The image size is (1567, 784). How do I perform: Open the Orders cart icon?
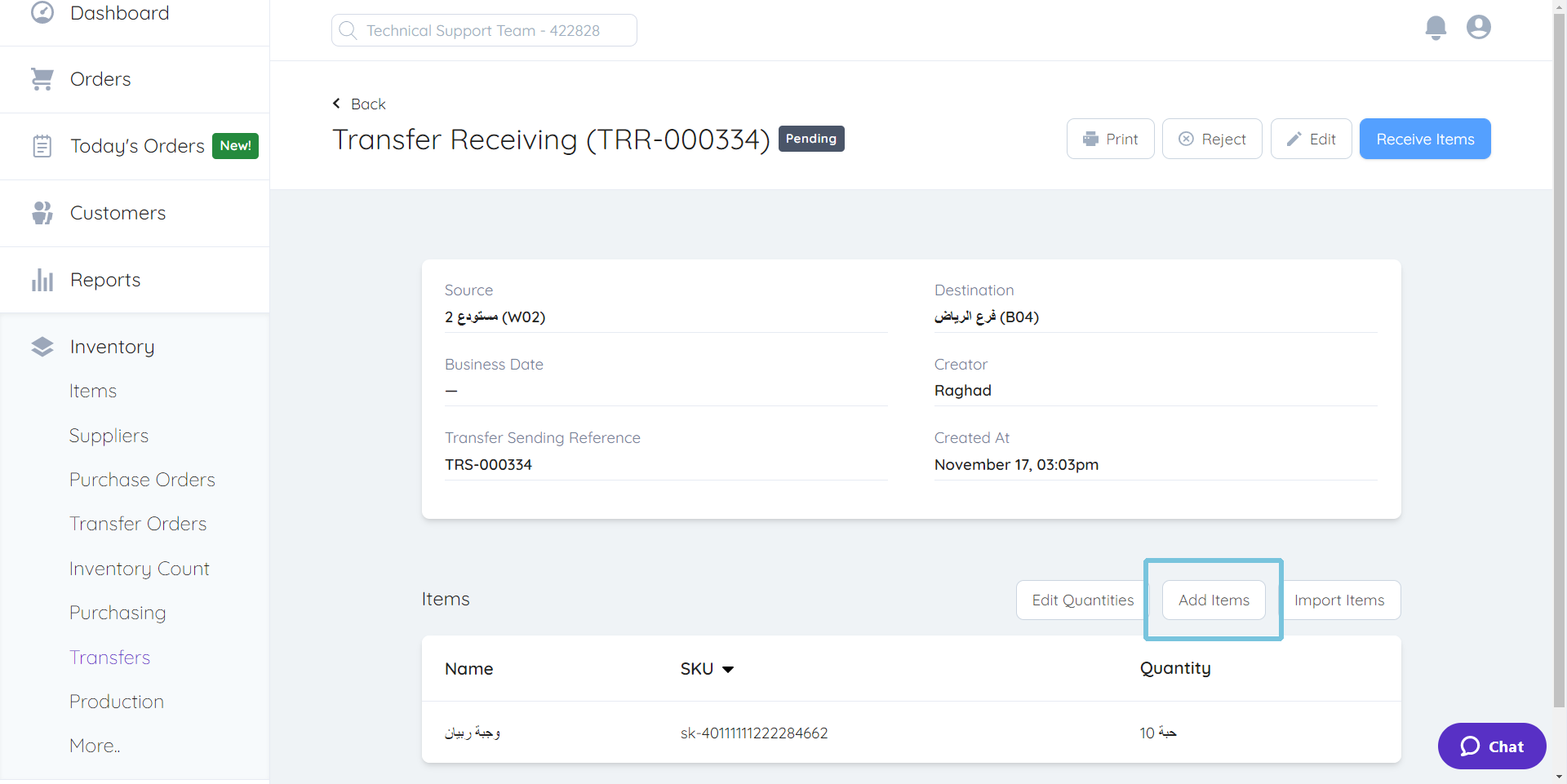[x=42, y=78]
